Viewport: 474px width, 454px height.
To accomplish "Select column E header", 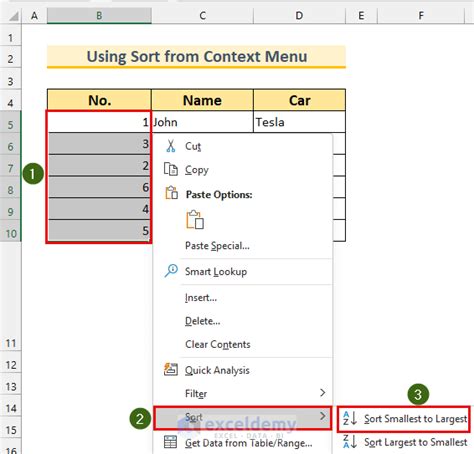I will 361,16.
